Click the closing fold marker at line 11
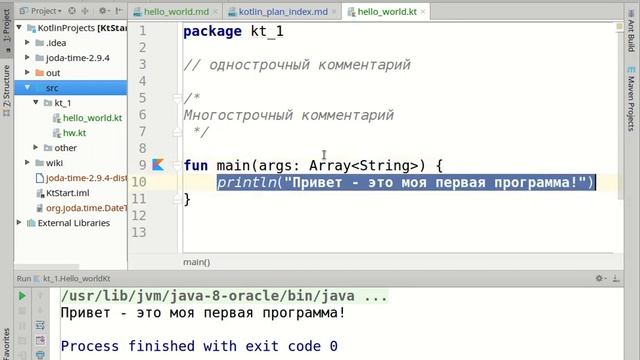The image size is (640, 360). click(x=177, y=199)
